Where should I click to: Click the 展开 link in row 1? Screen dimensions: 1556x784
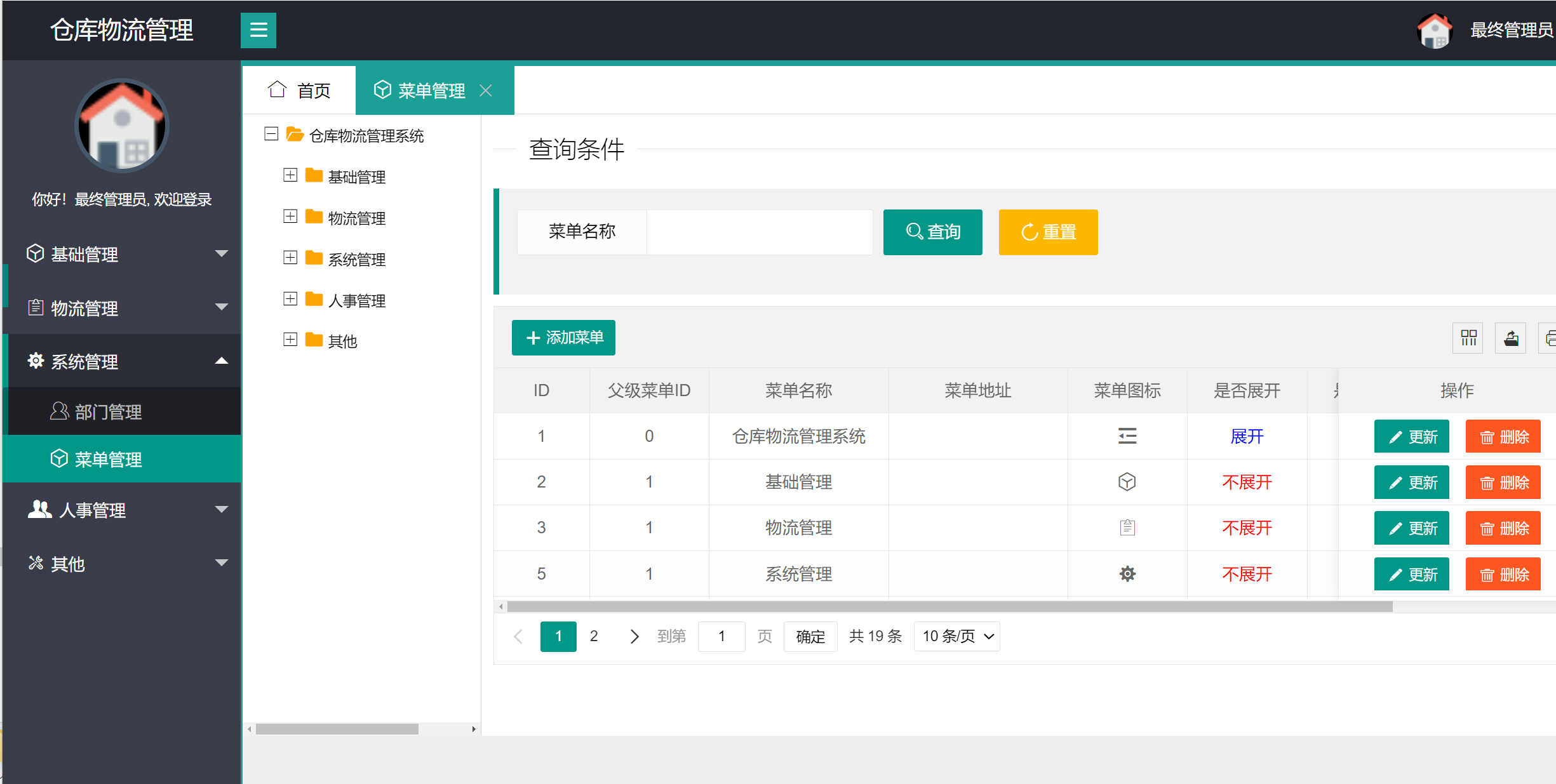point(1247,437)
